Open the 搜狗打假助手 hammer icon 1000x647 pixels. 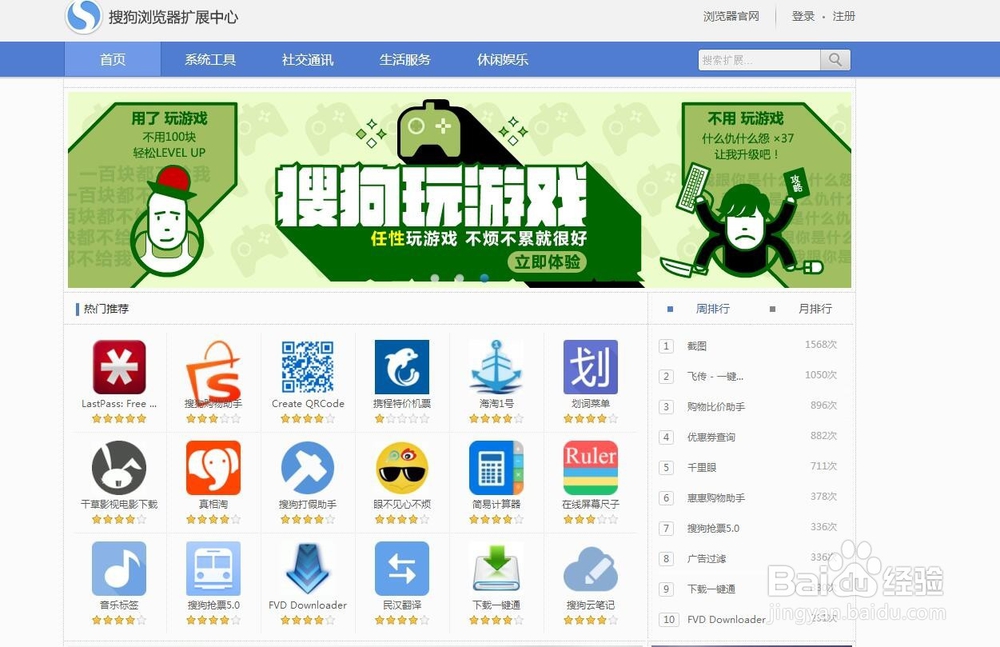click(x=308, y=468)
